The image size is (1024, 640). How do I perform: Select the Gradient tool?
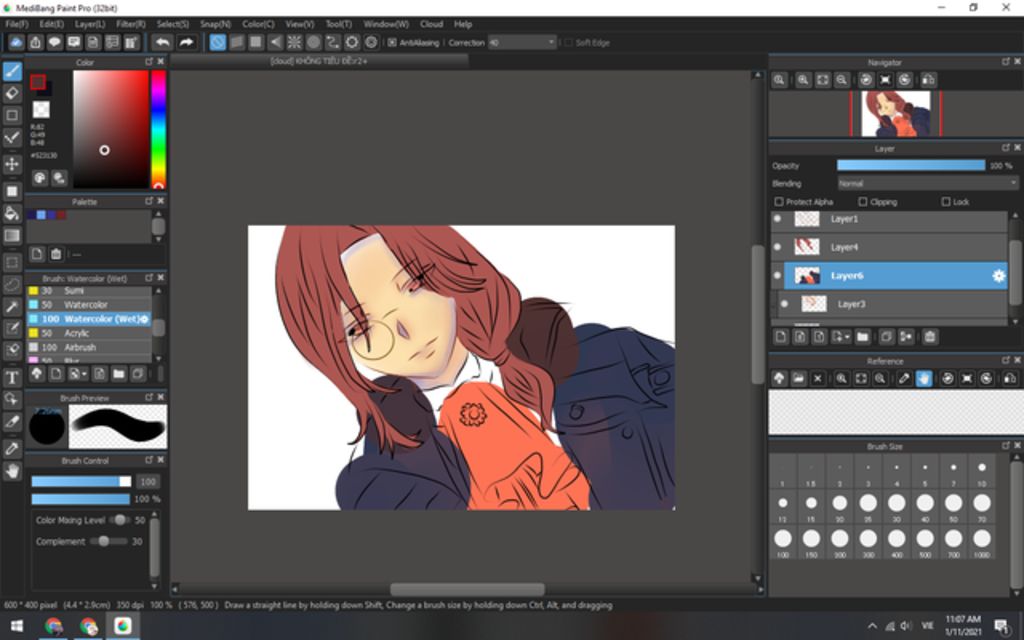(x=12, y=236)
